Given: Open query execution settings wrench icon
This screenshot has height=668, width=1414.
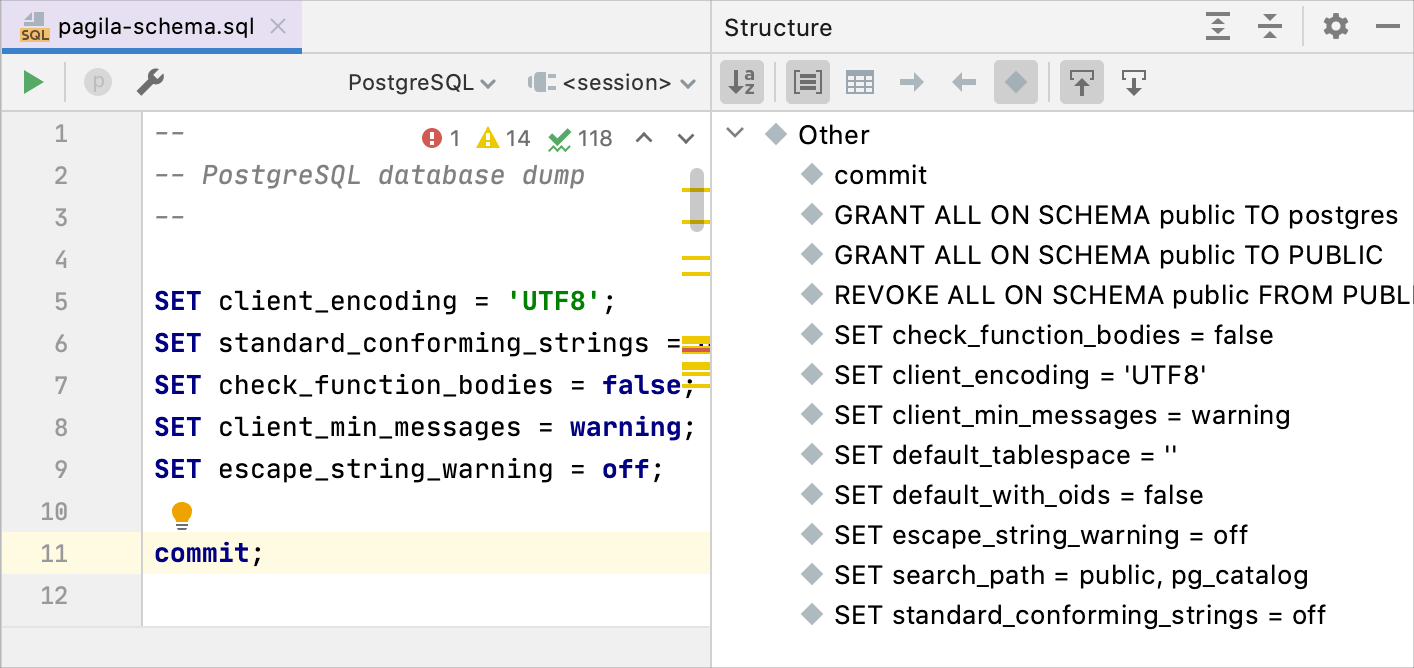Looking at the screenshot, I should pyautogui.click(x=150, y=82).
